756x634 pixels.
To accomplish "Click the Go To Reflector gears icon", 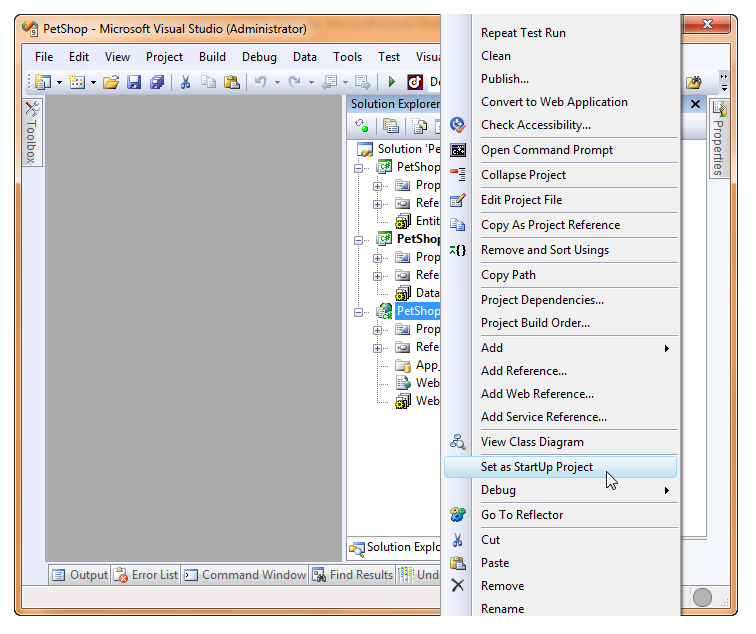I will [x=458, y=514].
